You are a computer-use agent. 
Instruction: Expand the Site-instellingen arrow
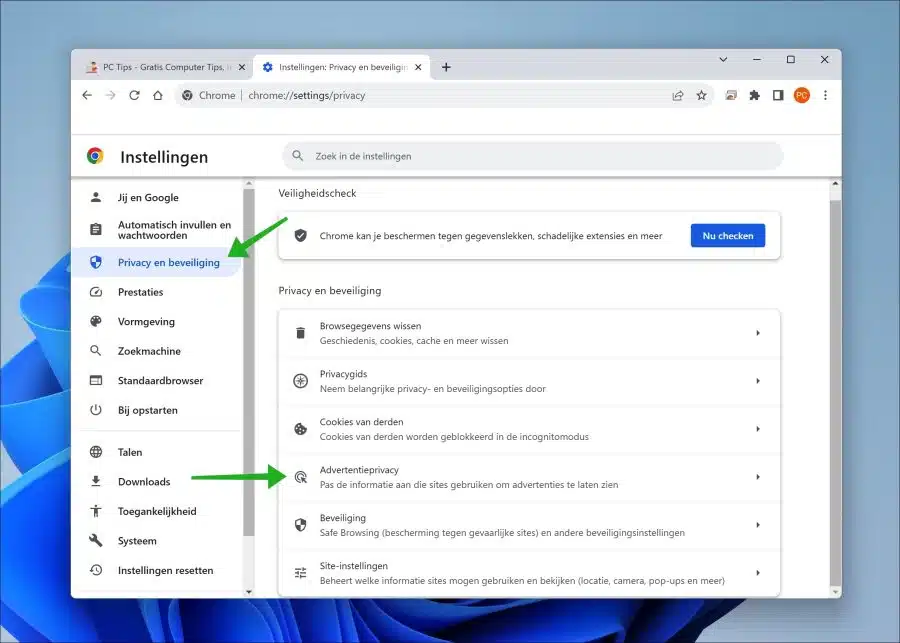(758, 573)
